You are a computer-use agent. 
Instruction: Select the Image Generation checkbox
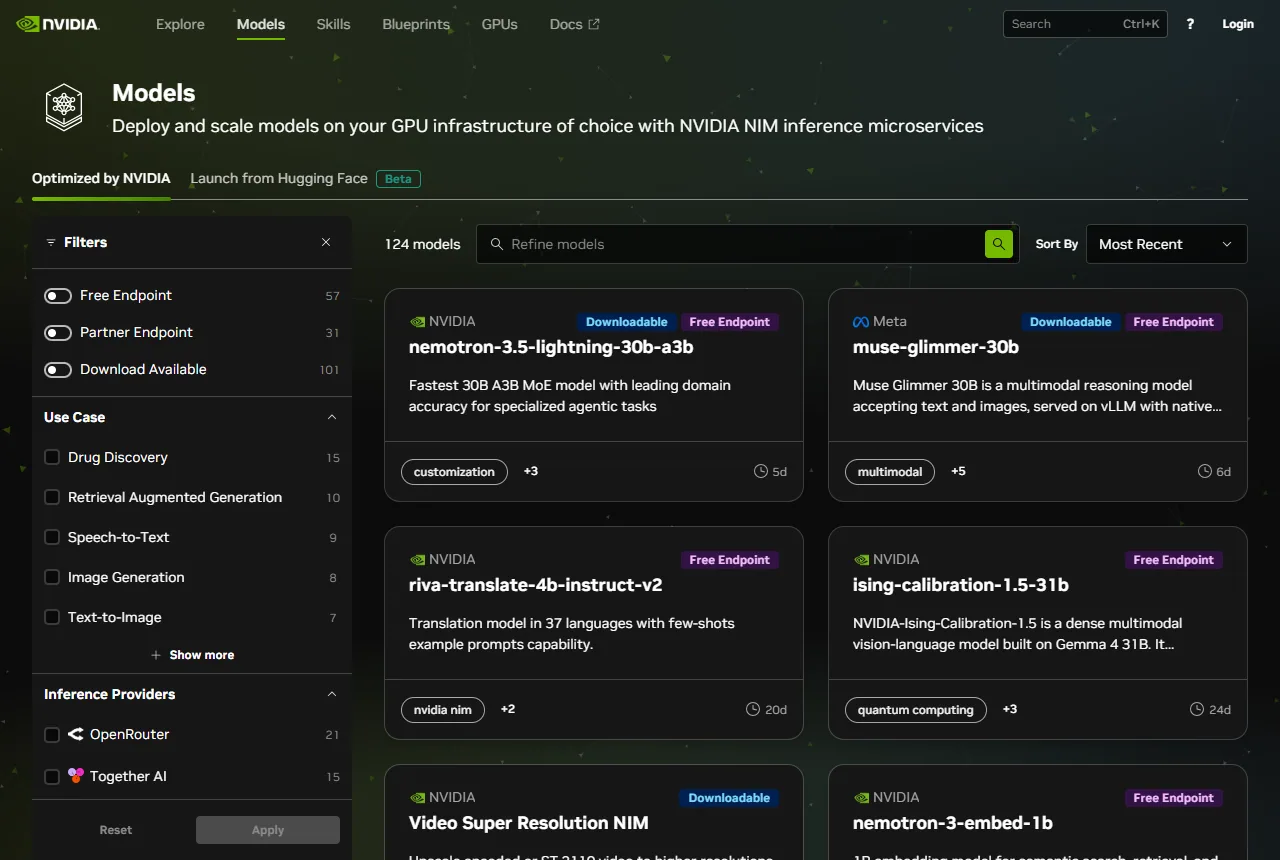pyautogui.click(x=52, y=577)
